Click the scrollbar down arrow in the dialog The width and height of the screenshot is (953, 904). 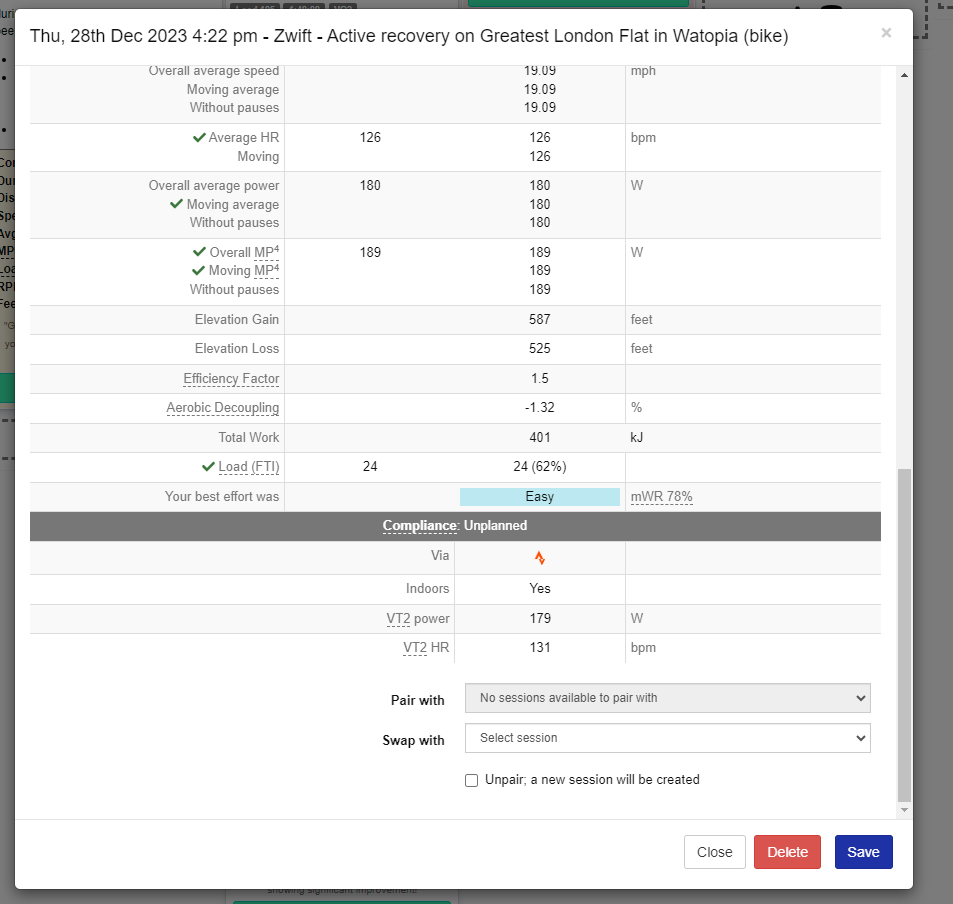[x=904, y=809]
